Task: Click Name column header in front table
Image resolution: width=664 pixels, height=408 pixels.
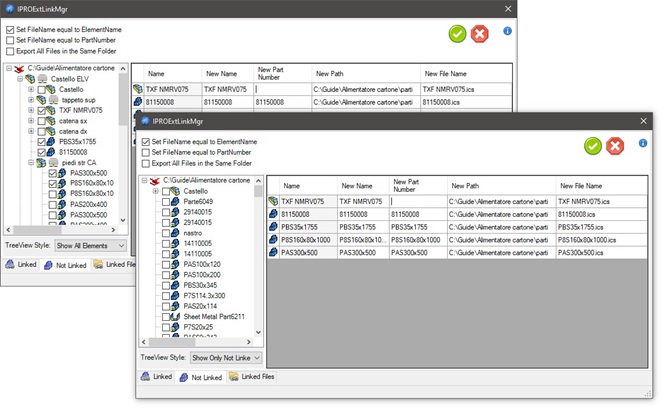Action: pyautogui.click(x=308, y=186)
